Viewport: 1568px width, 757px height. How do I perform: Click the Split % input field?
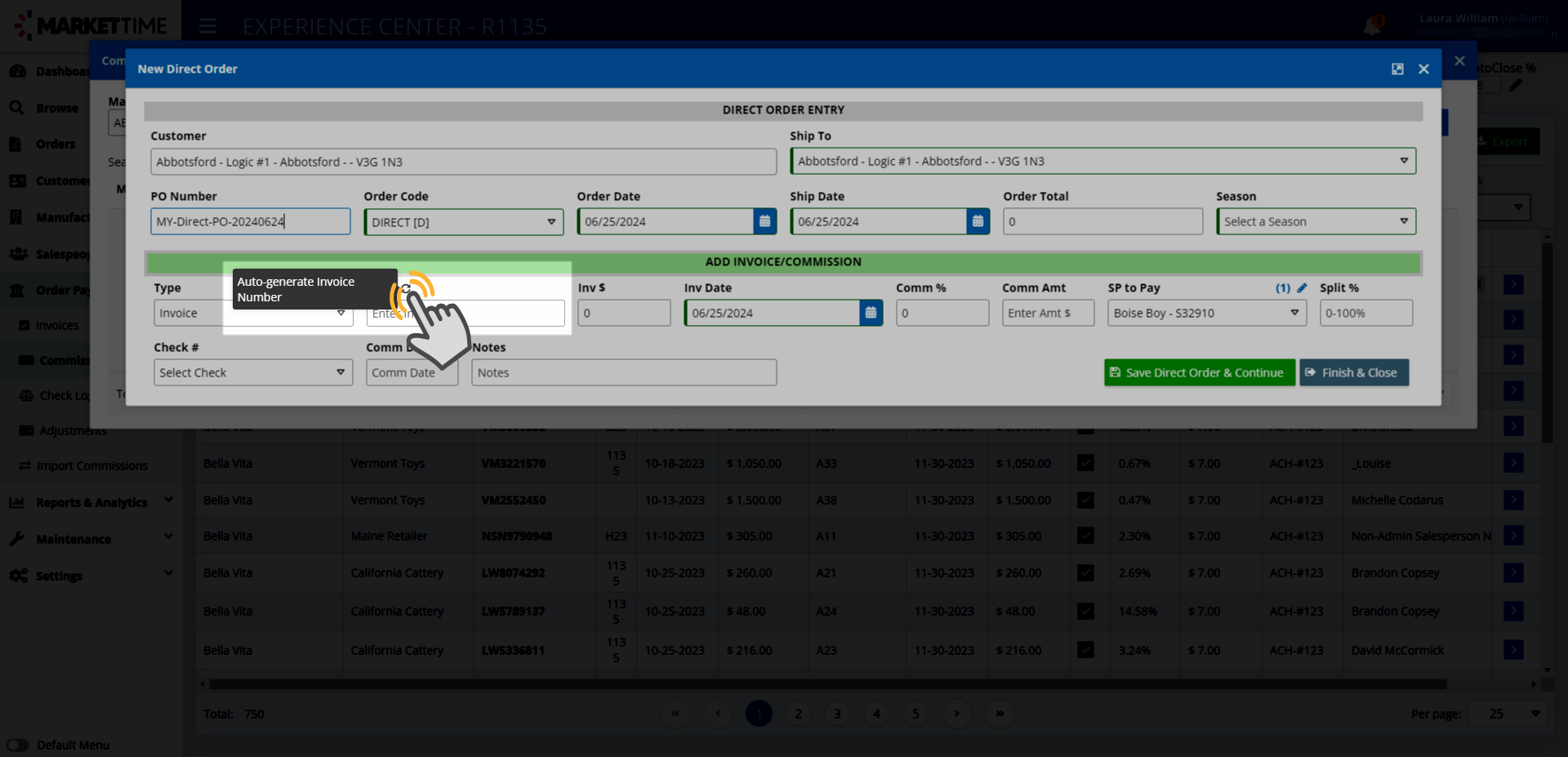tap(1366, 313)
